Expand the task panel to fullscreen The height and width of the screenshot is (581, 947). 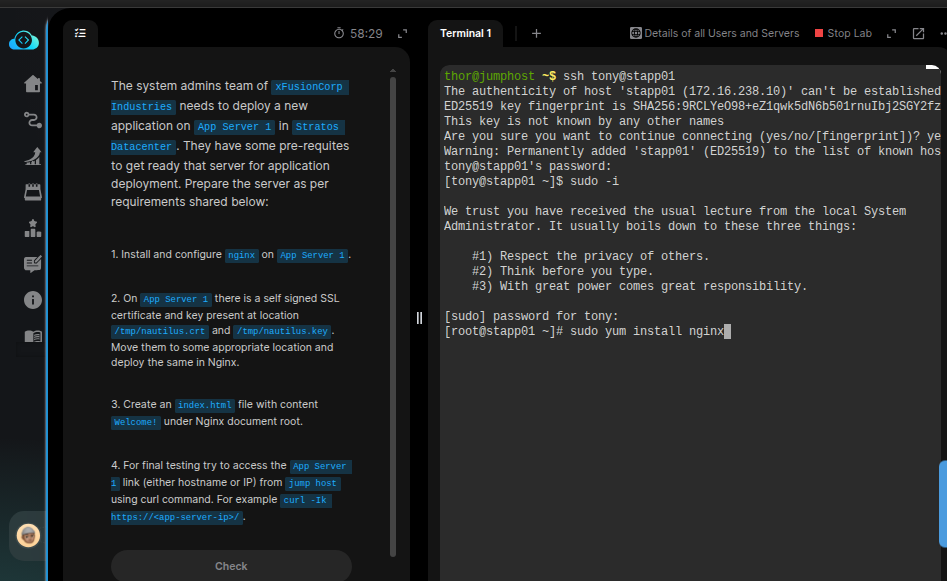click(402, 33)
